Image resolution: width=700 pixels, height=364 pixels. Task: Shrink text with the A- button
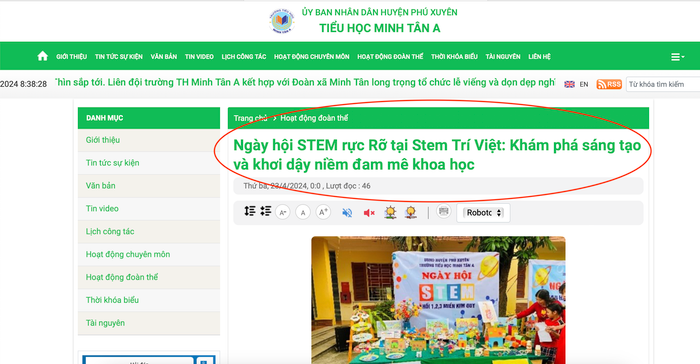[x=283, y=212]
